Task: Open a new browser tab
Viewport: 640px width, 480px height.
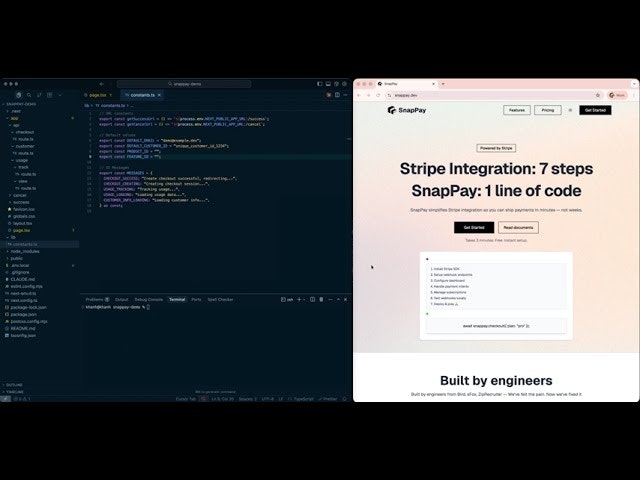Action: (x=443, y=84)
